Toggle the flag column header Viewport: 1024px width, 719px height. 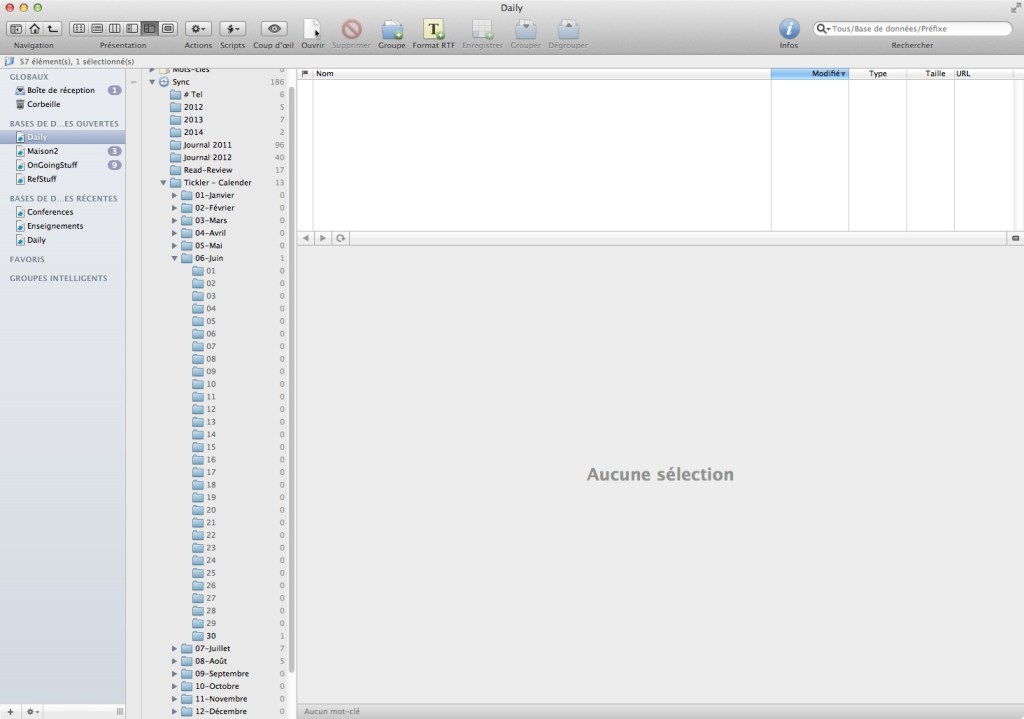click(x=305, y=74)
